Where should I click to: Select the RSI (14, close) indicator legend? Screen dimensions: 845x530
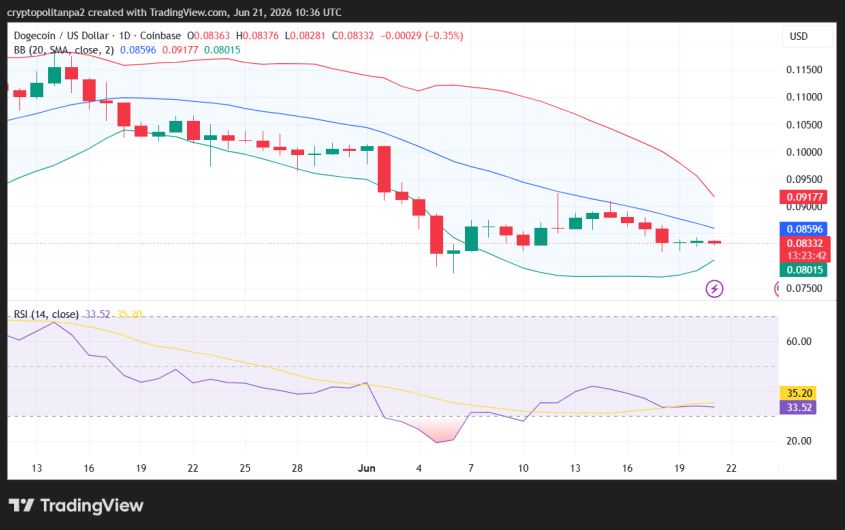pyautogui.click(x=46, y=314)
